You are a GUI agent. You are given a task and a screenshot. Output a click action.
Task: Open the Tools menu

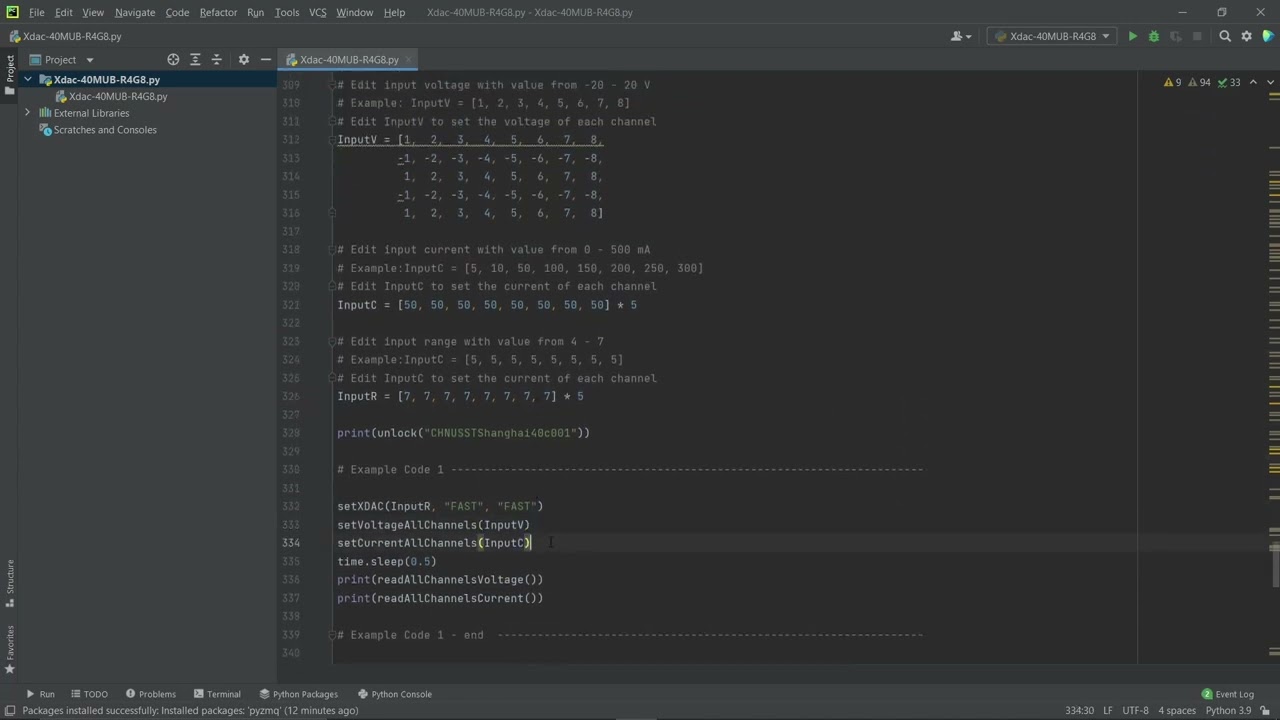pyautogui.click(x=286, y=12)
